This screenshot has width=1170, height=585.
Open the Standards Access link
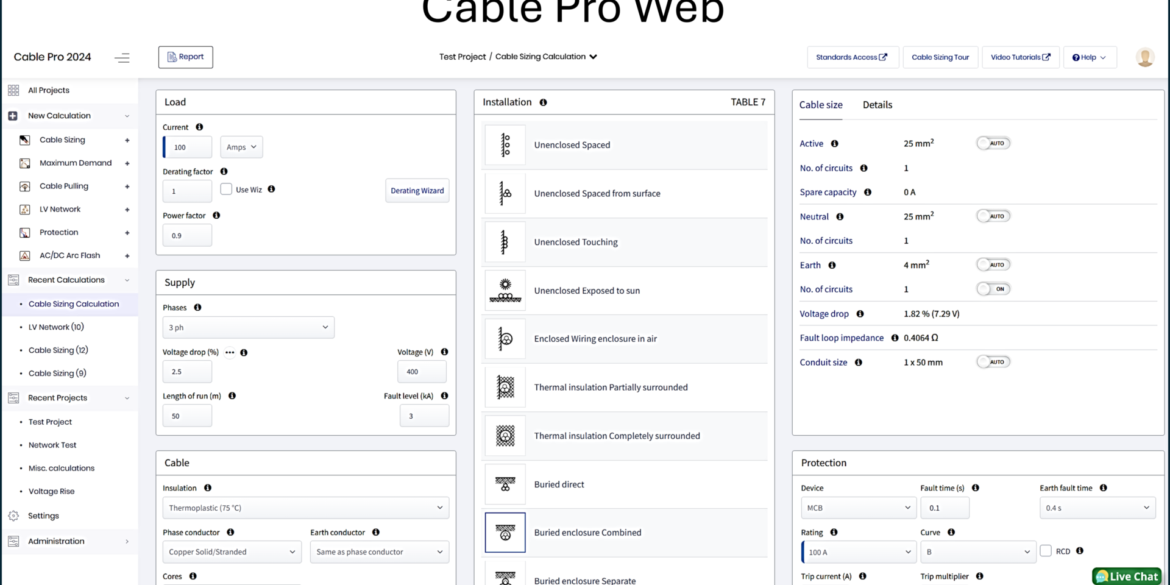pos(853,57)
